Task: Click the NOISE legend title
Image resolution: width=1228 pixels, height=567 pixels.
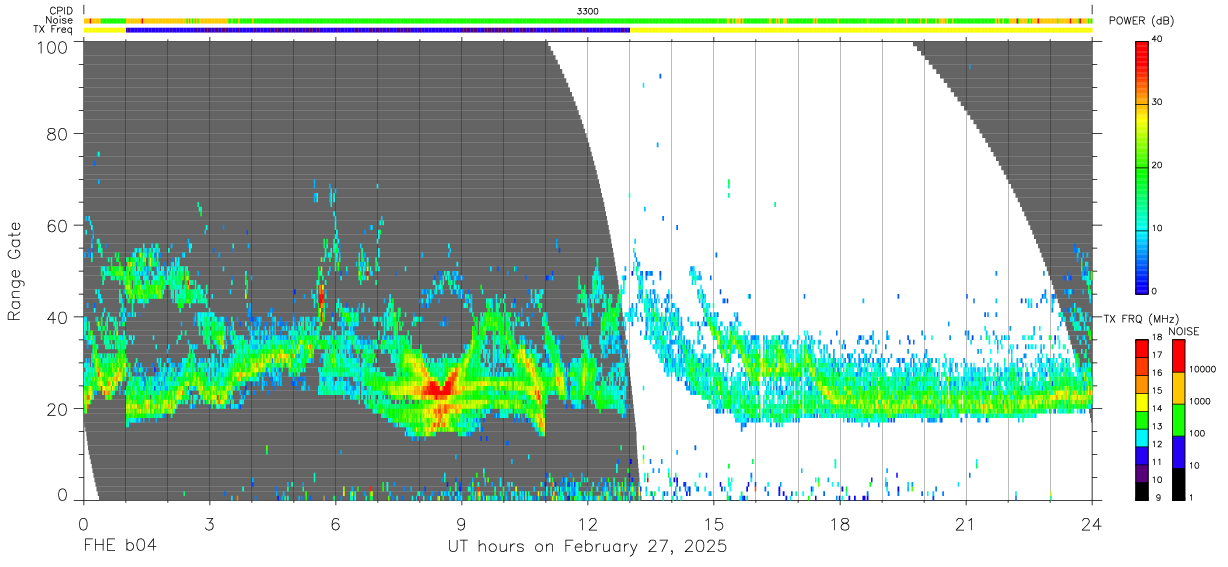Action: tap(1183, 331)
